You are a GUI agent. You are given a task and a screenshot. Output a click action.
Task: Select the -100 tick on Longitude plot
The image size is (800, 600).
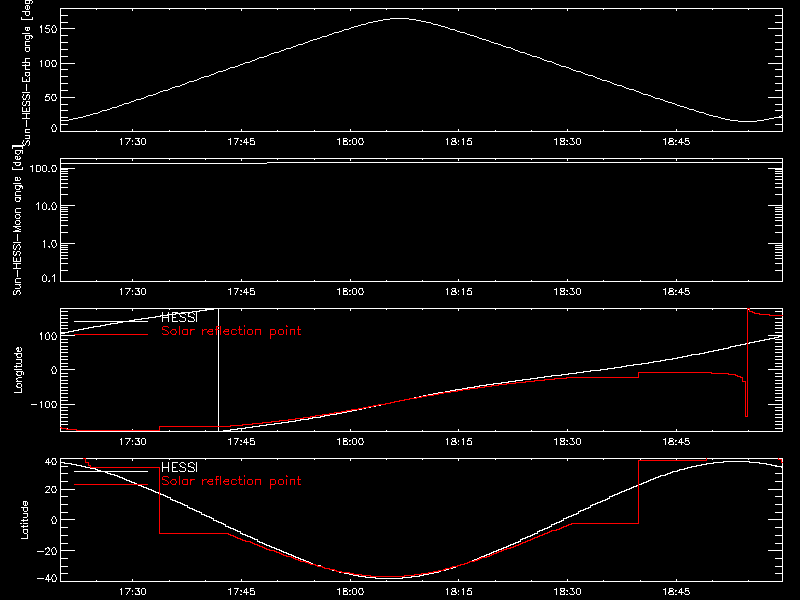pyautogui.click(x=44, y=404)
